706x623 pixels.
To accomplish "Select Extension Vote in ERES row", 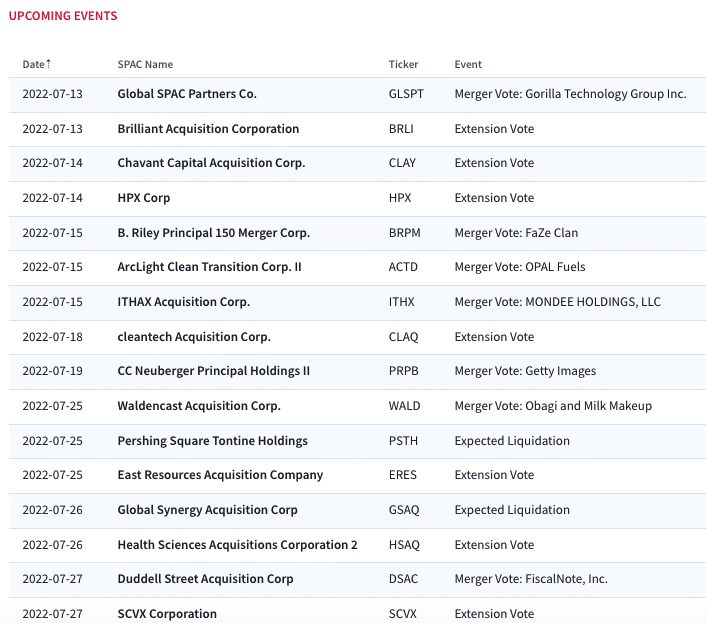I will click(x=494, y=475).
